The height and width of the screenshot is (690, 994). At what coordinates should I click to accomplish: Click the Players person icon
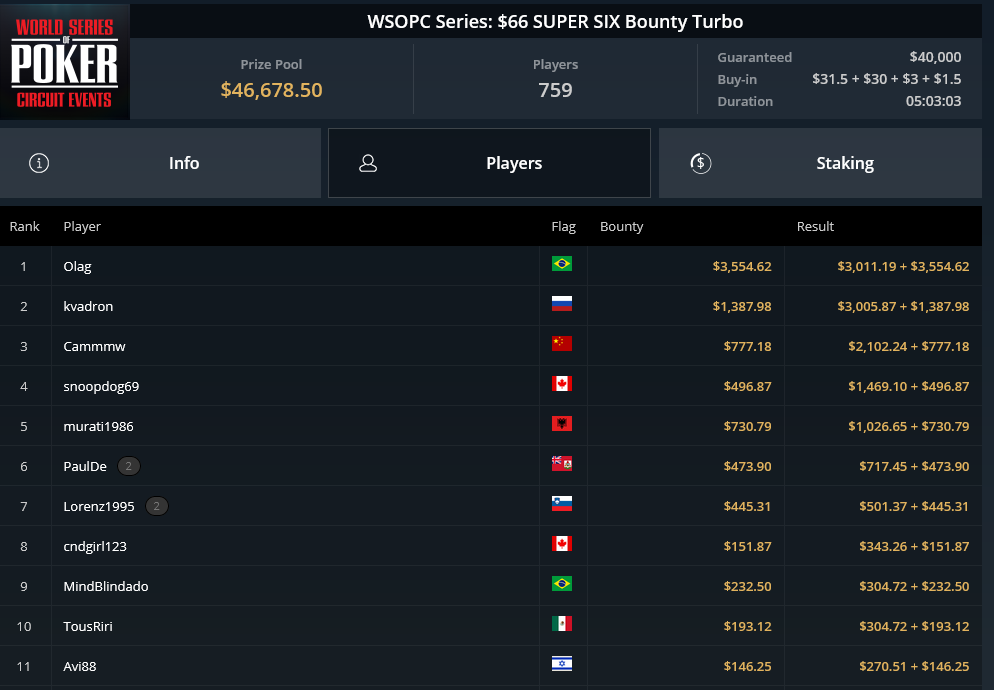point(368,163)
